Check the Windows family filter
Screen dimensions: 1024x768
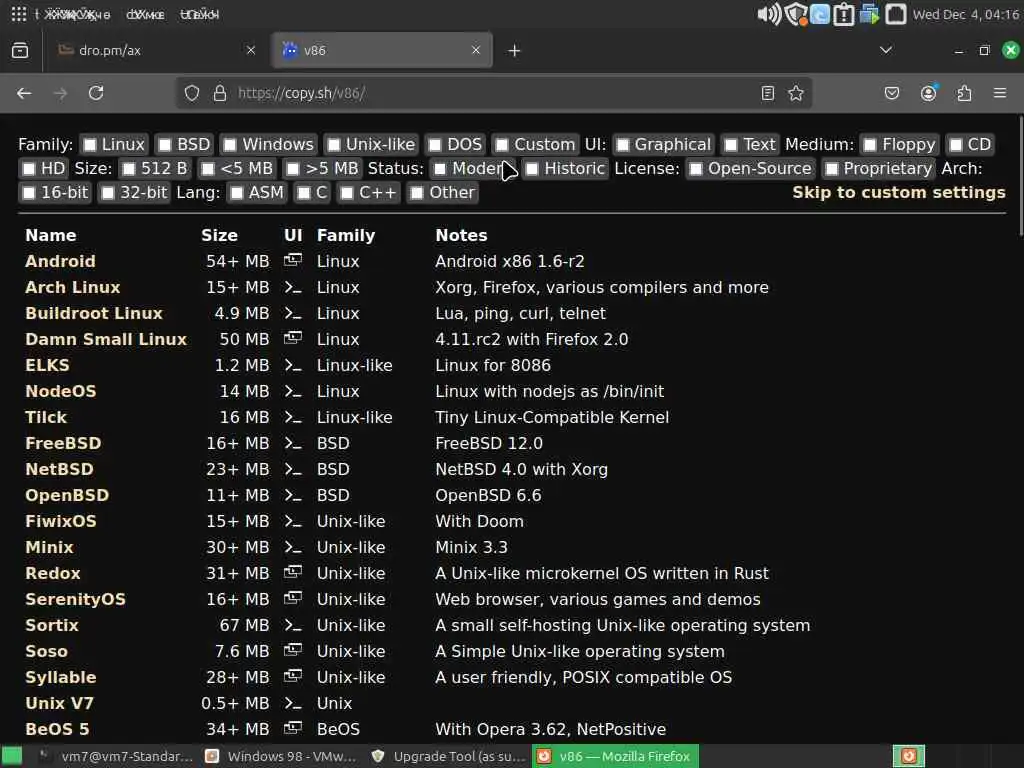click(231, 144)
